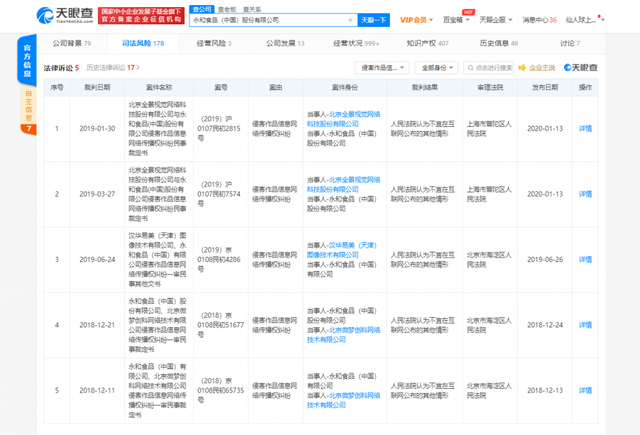The width and height of the screenshot is (640, 435).
Task: Clear the search box with the X icon
Action: (350, 20)
